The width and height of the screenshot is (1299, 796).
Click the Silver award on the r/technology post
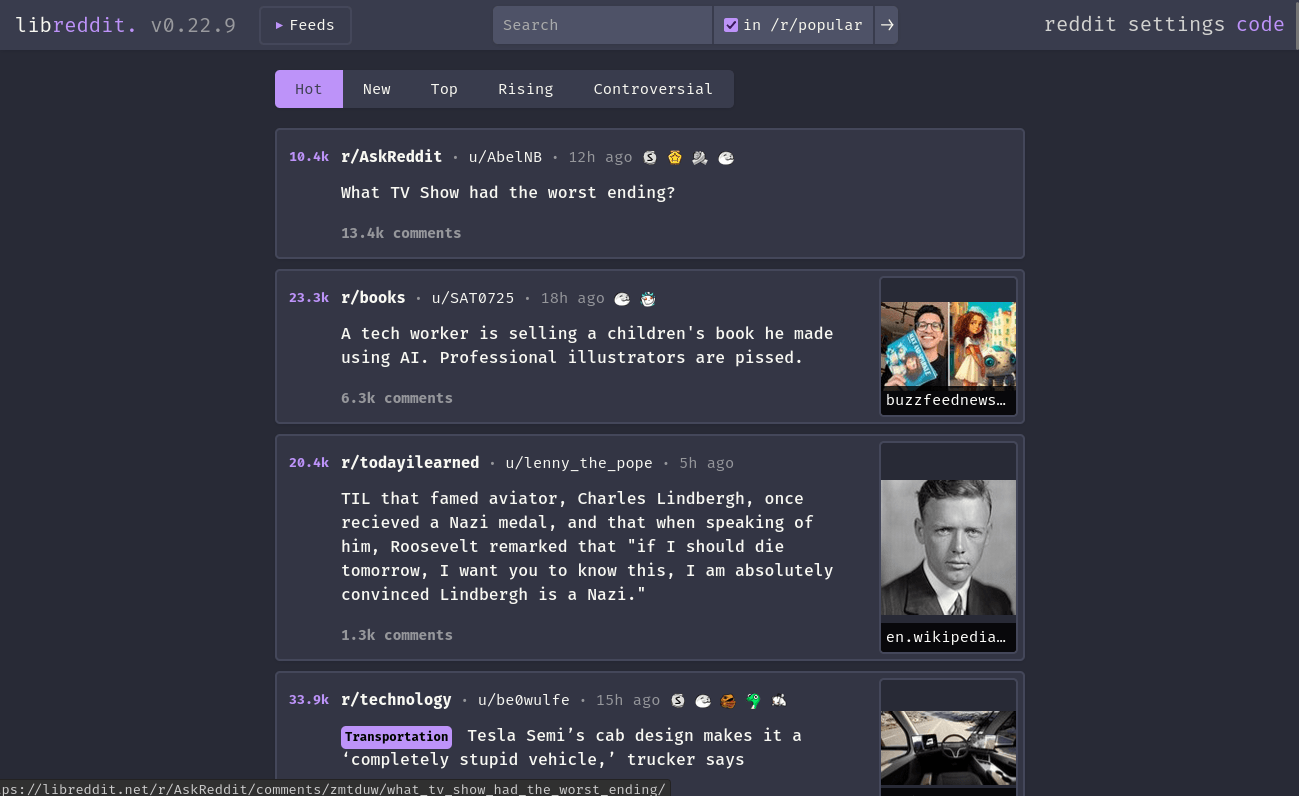pos(678,700)
